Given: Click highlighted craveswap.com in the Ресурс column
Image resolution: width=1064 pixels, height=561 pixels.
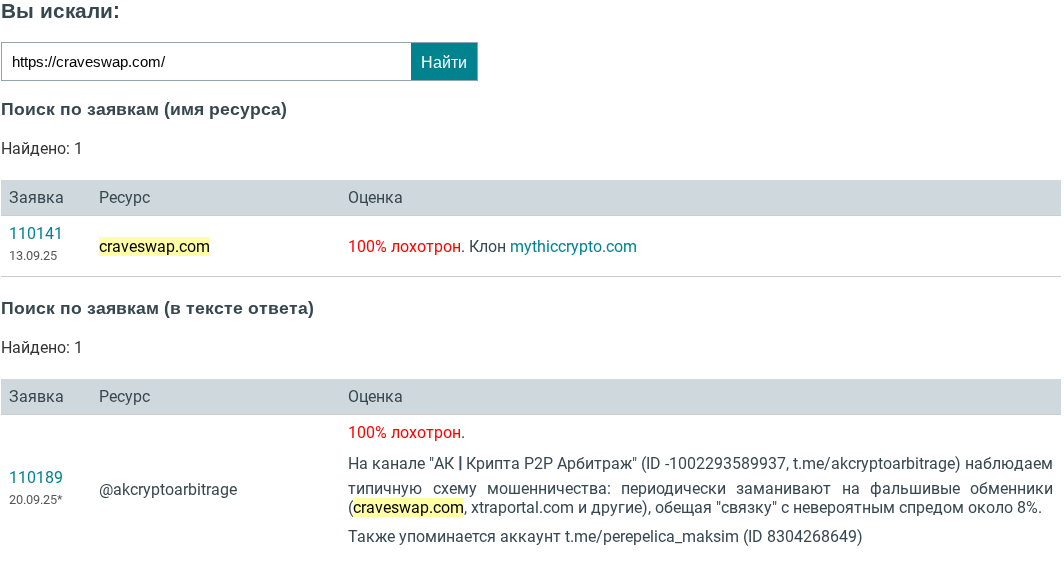Looking at the screenshot, I should click(x=154, y=246).
